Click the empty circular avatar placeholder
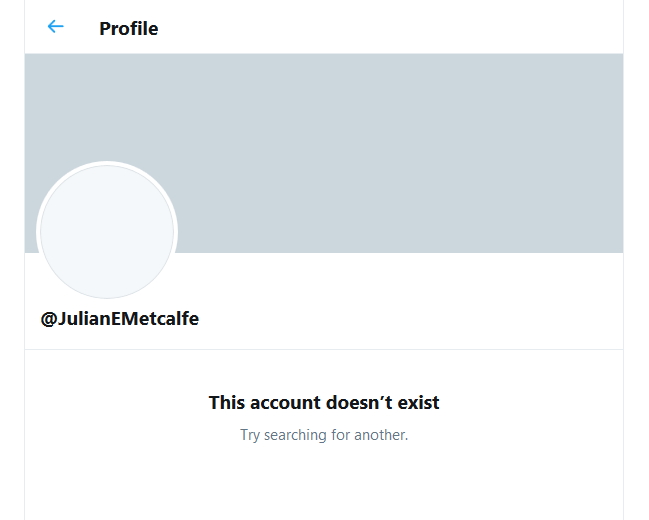 (x=107, y=232)
